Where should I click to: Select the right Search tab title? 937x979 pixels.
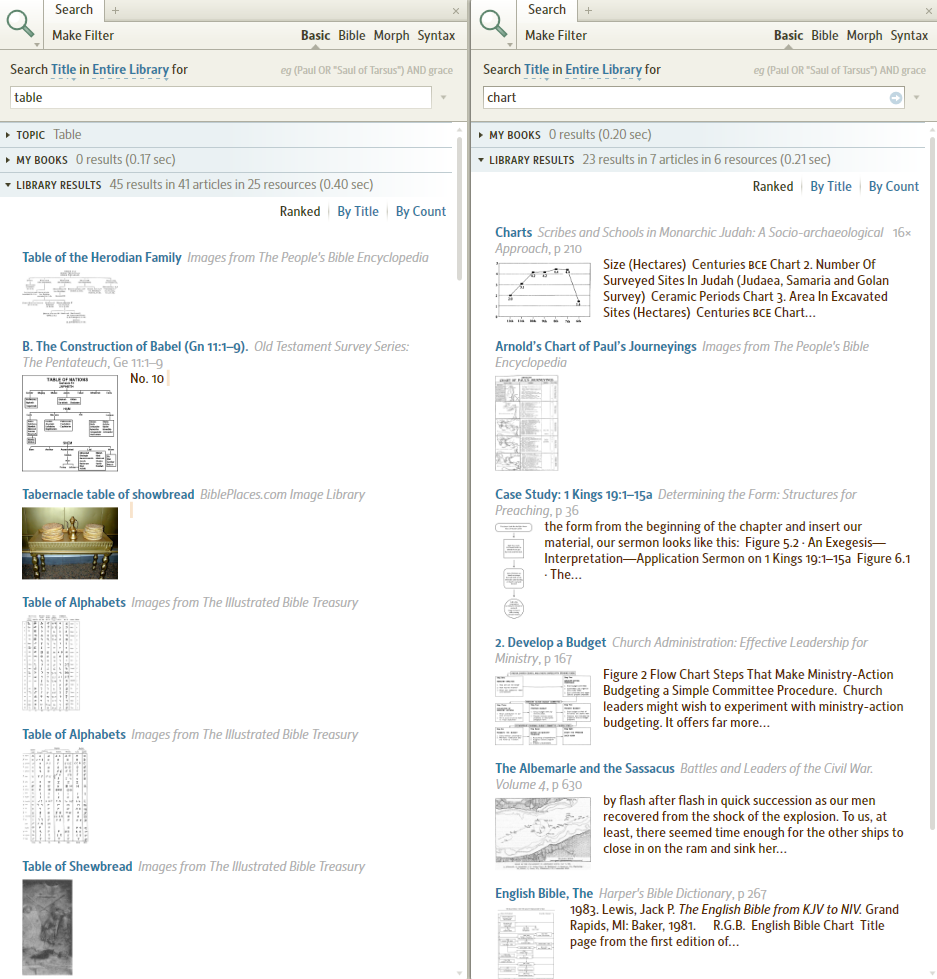pos(547,10)
